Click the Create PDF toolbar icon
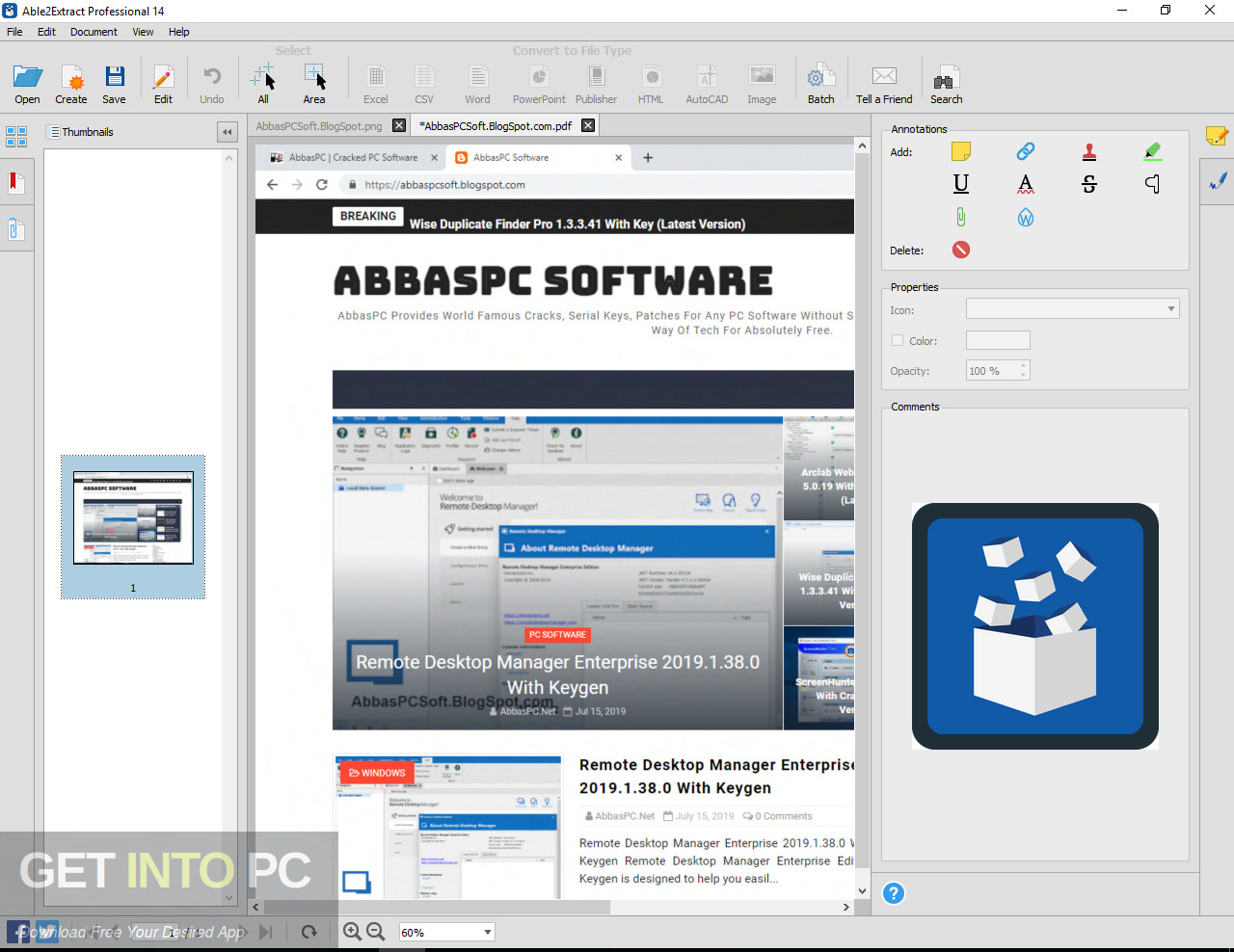This screenshot has height=952, width=1234. 71,77
